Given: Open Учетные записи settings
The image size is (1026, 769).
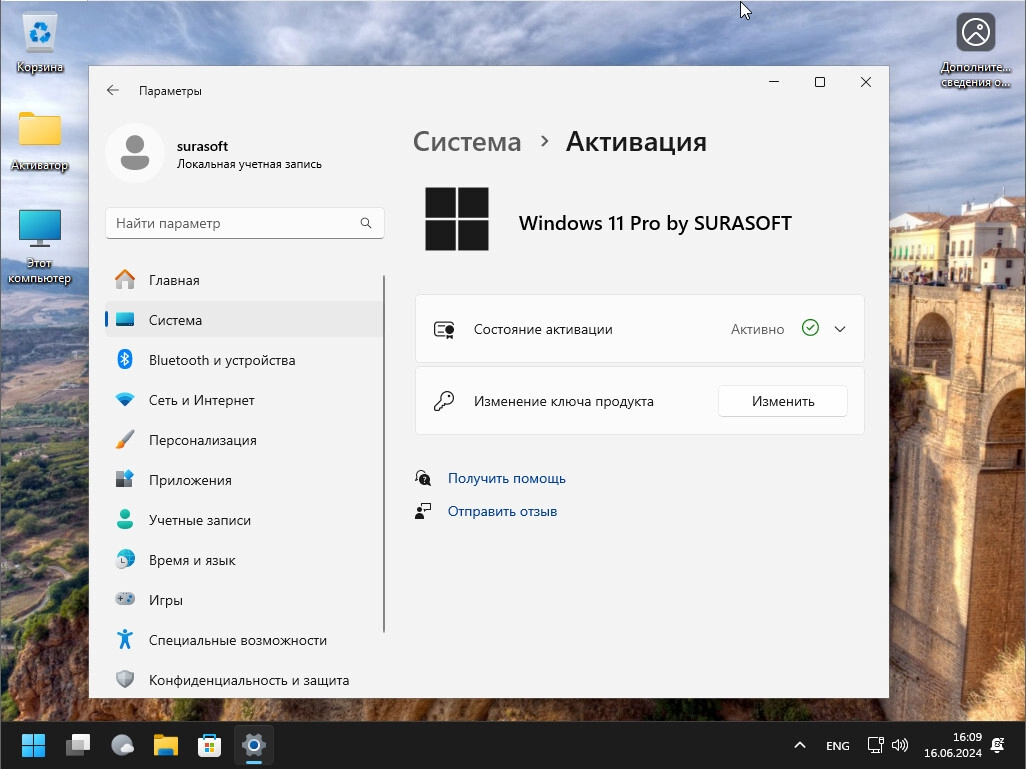Looking at the screenshot, I should click(x=199, y=520).
